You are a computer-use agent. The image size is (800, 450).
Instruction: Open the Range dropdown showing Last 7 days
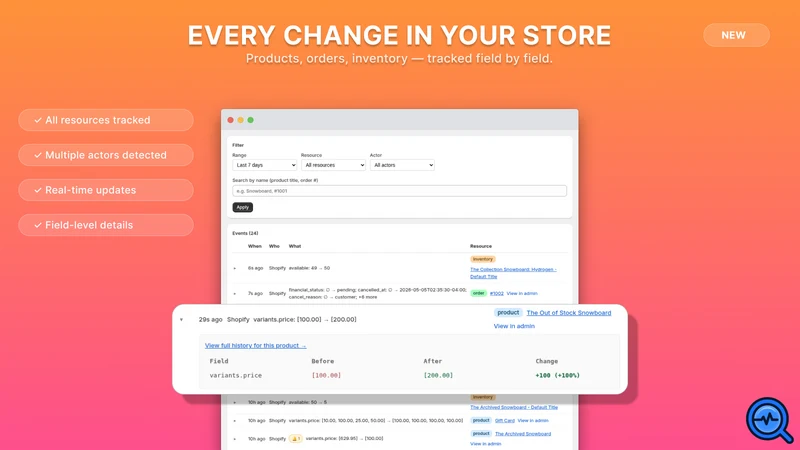tap(264, 165)
